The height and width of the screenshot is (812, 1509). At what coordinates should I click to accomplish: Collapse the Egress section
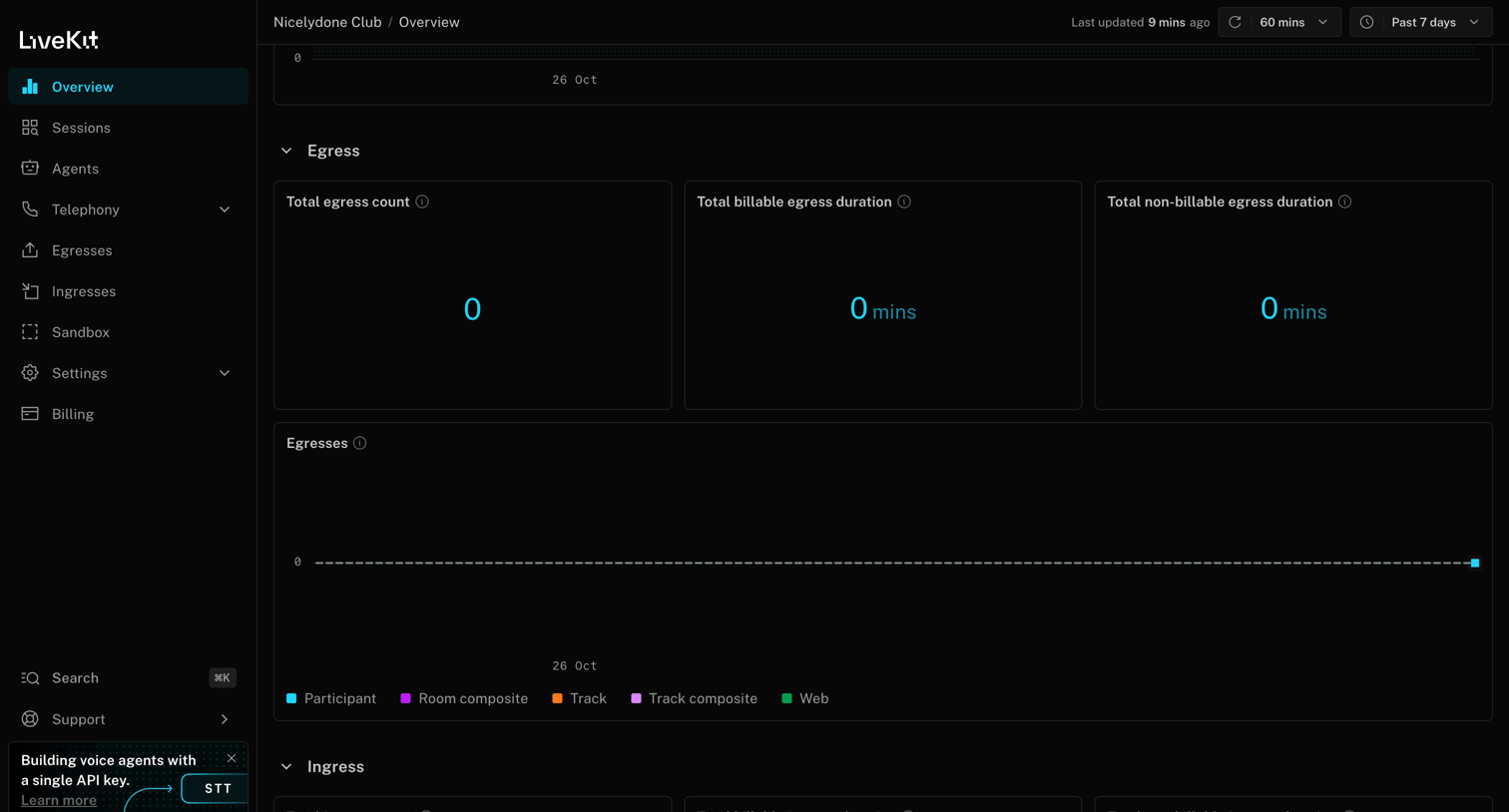[x=286, y=151]
